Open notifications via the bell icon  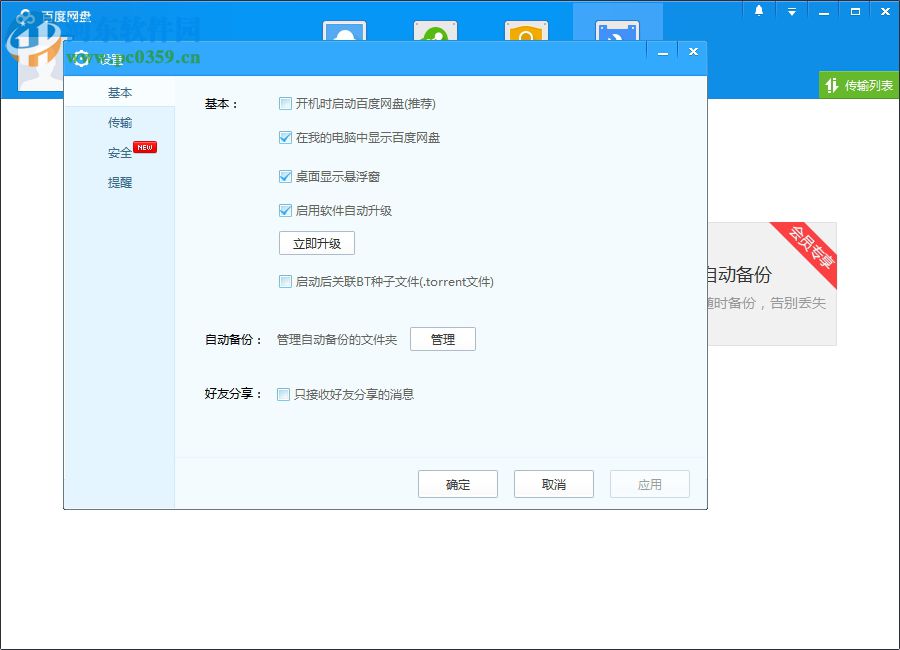point(757,11)
